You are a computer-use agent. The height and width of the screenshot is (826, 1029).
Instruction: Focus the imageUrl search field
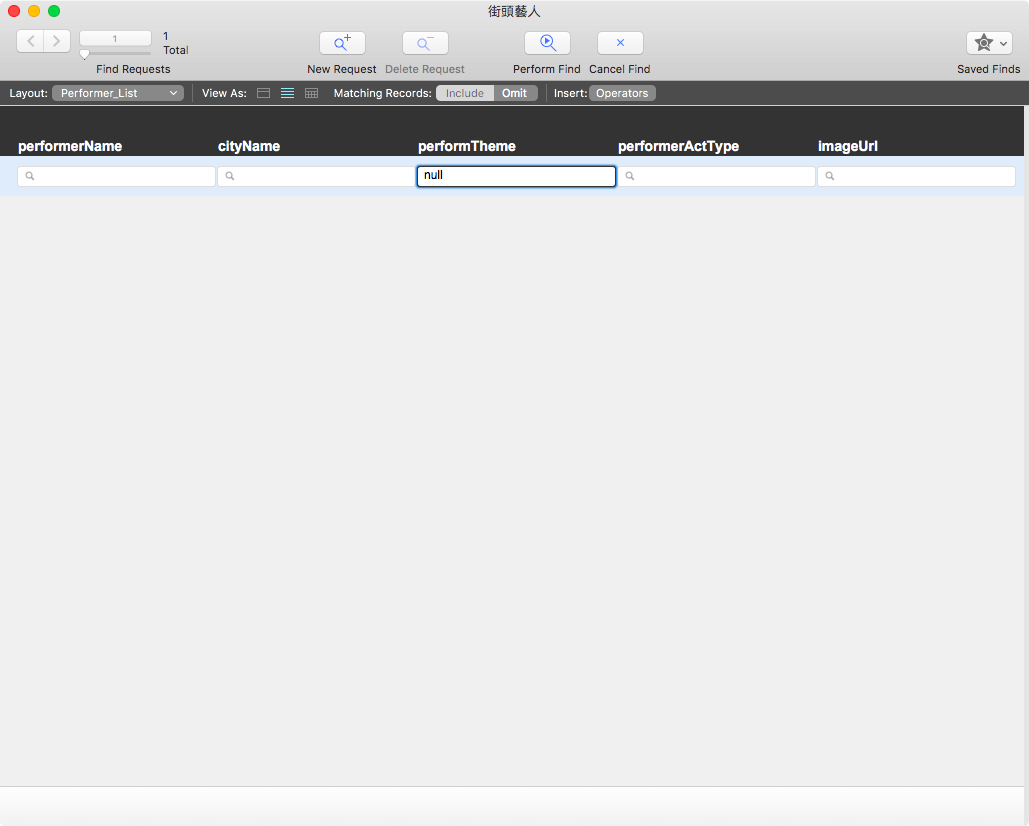[916, 176]
